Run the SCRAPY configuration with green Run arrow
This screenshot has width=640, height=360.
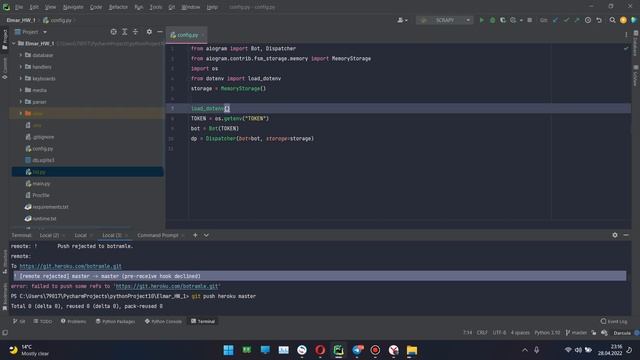tap(482, 20)
